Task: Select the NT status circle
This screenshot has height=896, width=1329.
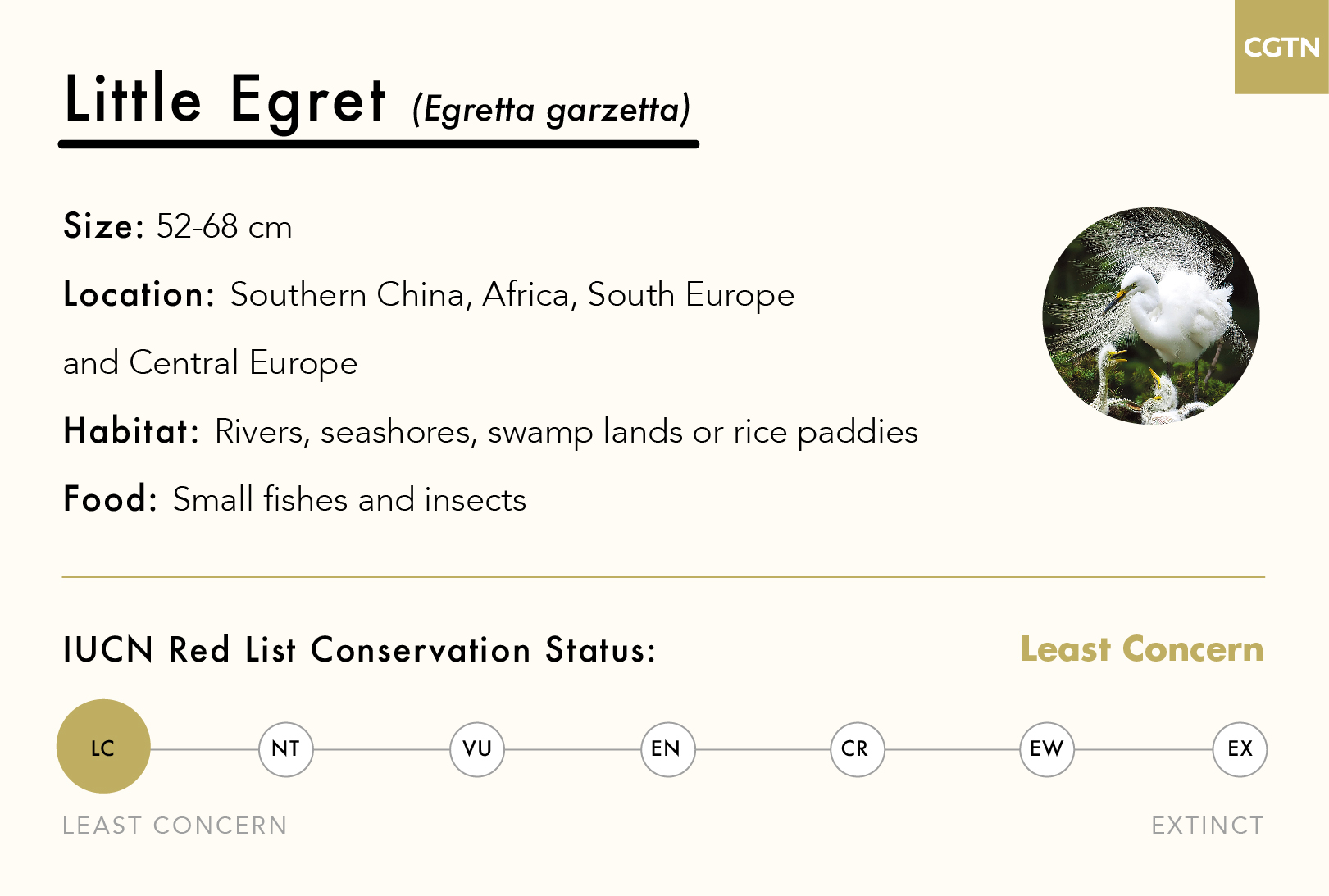Action: point(286,748)
